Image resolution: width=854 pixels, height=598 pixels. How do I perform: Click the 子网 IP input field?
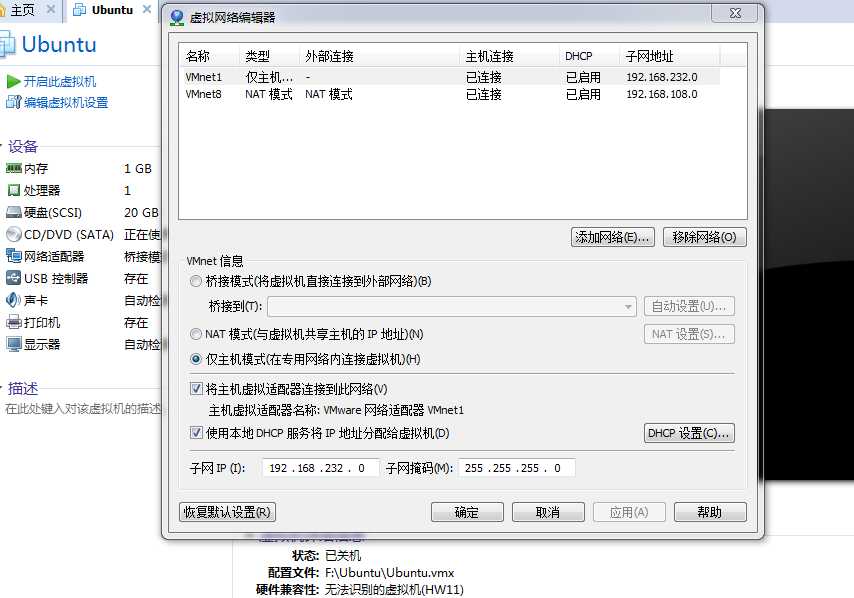click(x=320, y=468)
